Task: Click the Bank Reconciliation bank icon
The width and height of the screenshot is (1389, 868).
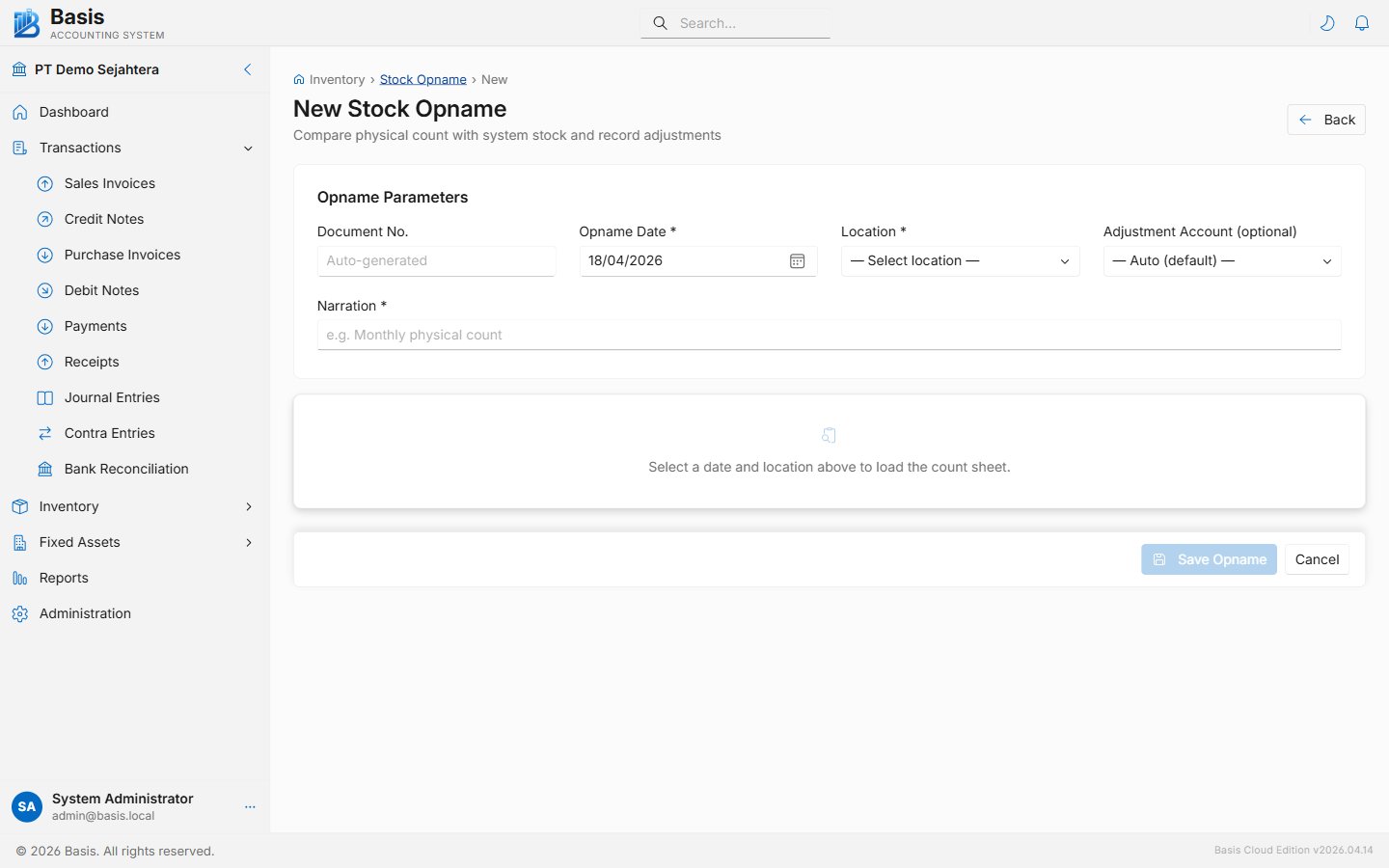Action: 44,469
